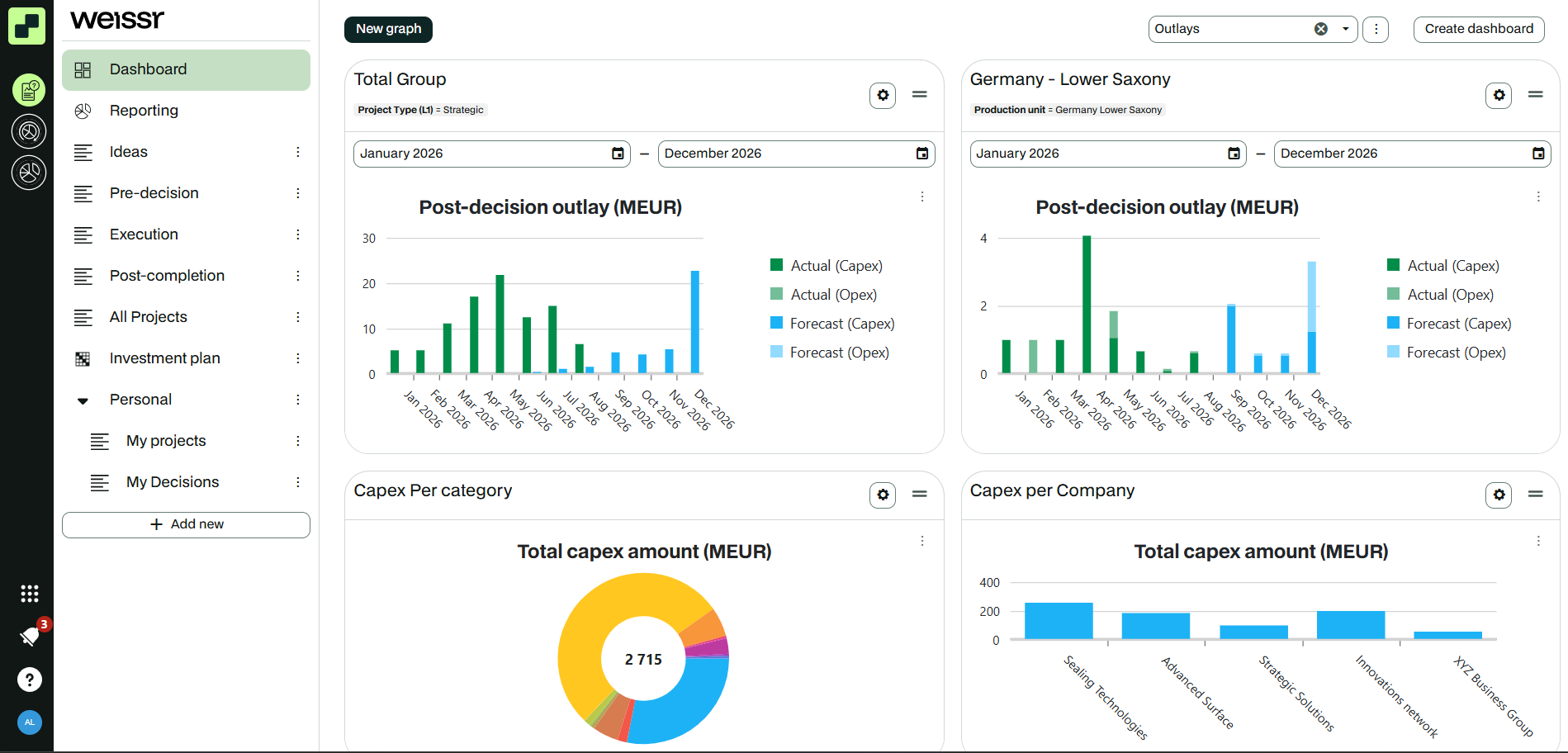Open chart options menu of Capex per Company graph
This screenshot has width=1568, height=753.
point(1538,541)
